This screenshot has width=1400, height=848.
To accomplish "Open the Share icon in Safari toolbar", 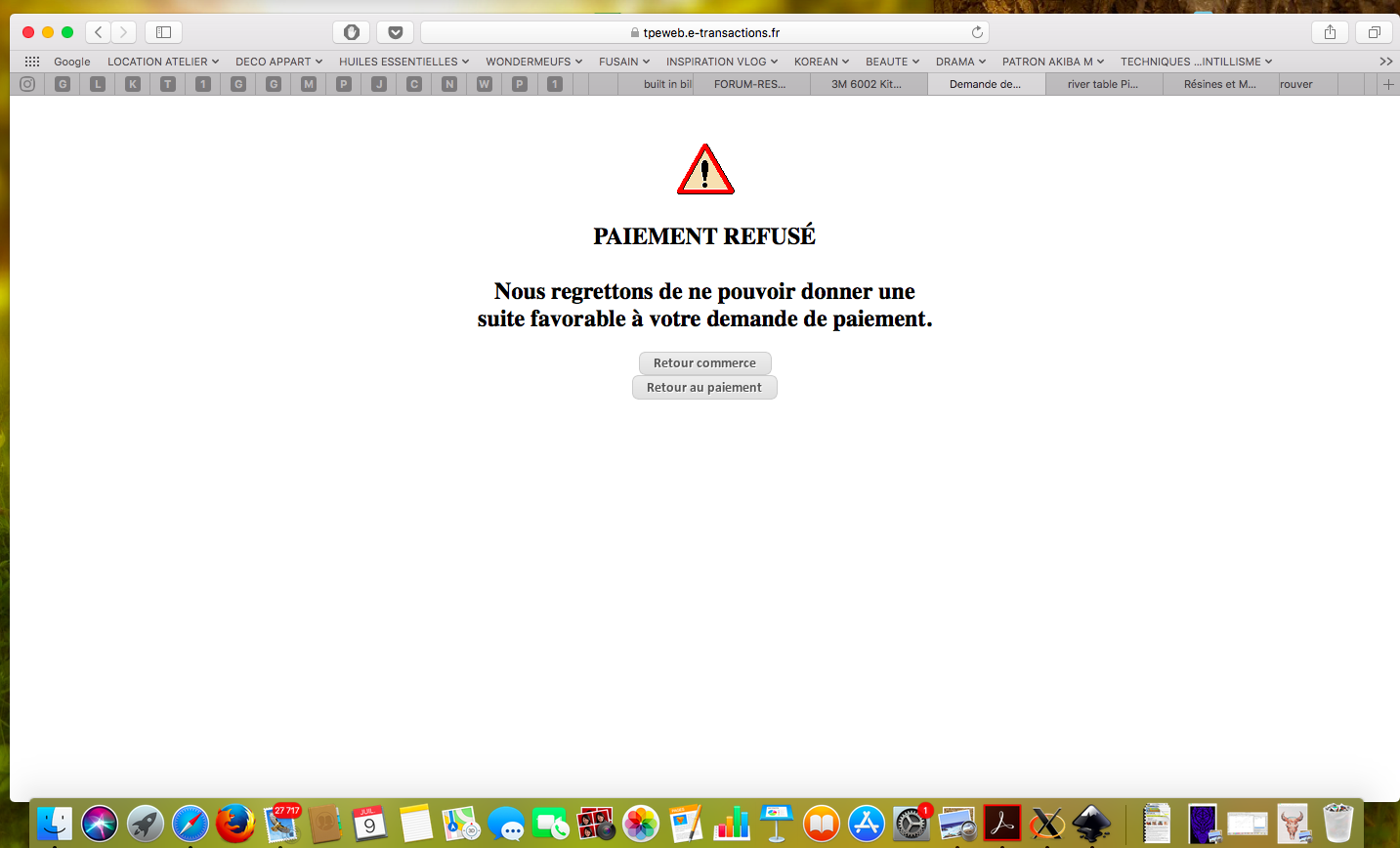I will [1330, 32].
